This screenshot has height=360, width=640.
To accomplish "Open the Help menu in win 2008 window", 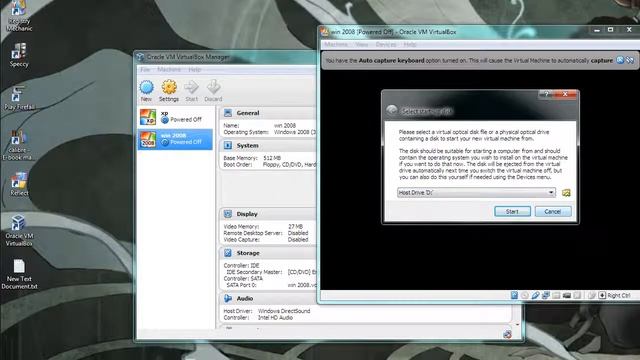I will 410,44.
